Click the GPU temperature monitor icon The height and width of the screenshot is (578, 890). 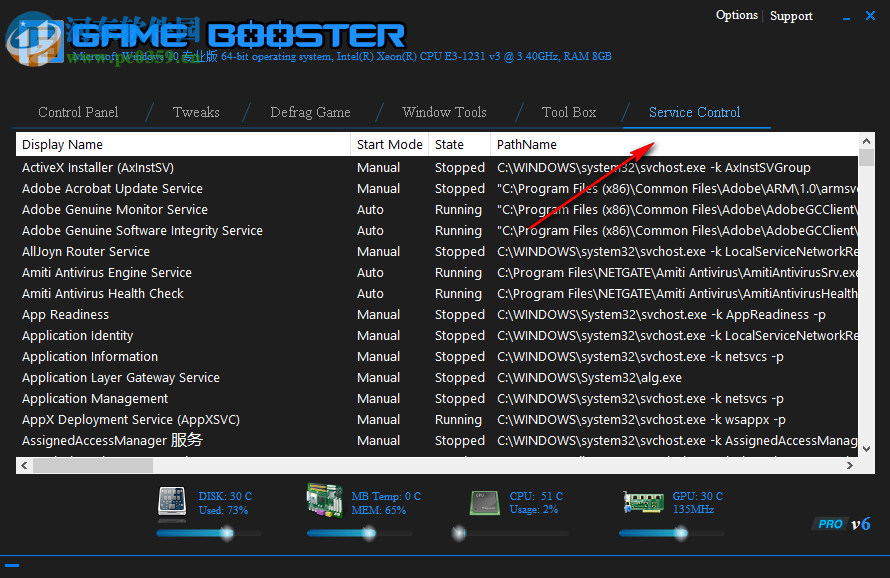coord(643,503)
